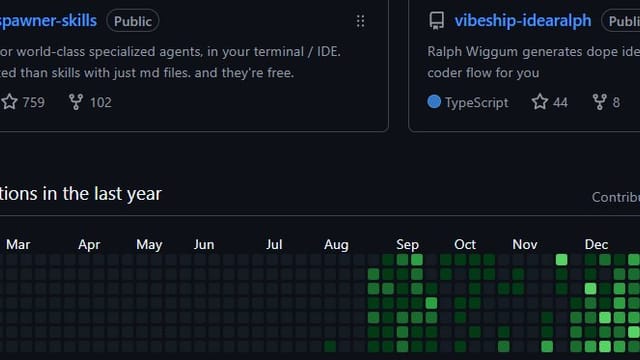Click the fork icon showing 8
Image resolution: width=640 pixels, height=360 pixels.
point(599,102)
